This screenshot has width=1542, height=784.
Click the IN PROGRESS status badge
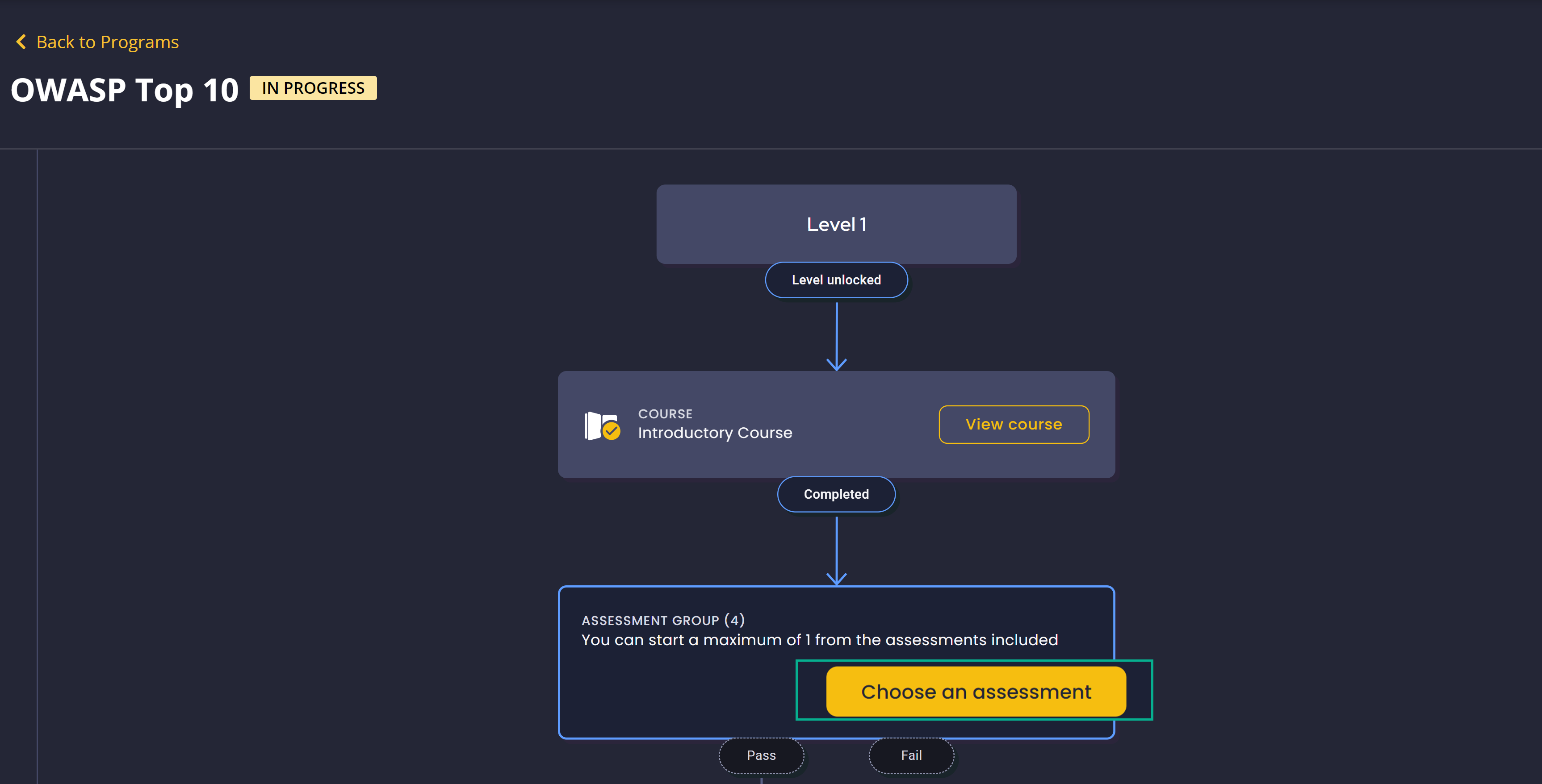coord(313,88)
